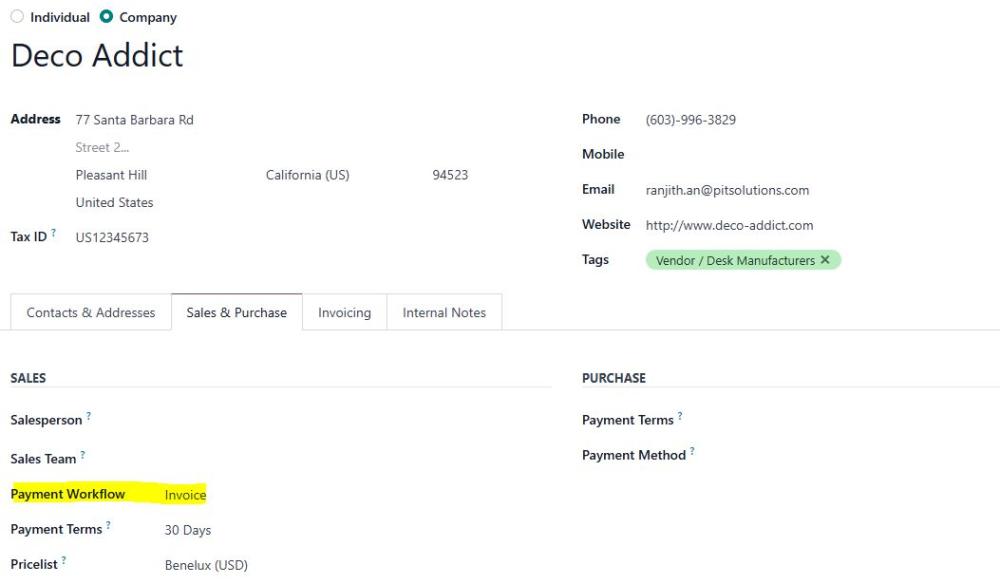Select the Individual radio option

pos(17,17)
